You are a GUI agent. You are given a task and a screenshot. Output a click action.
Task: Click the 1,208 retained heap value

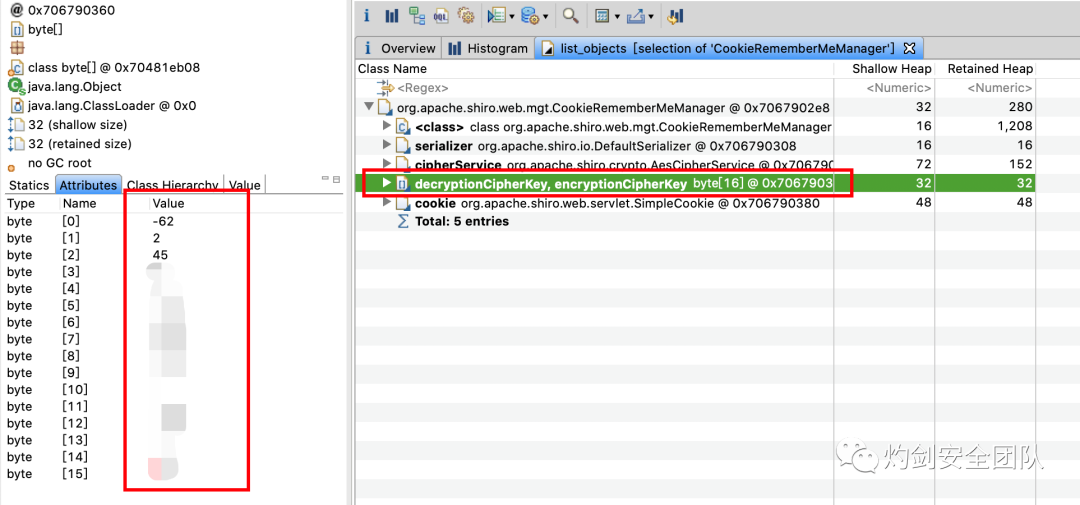pyautogui.click(x=1015, y=127)
